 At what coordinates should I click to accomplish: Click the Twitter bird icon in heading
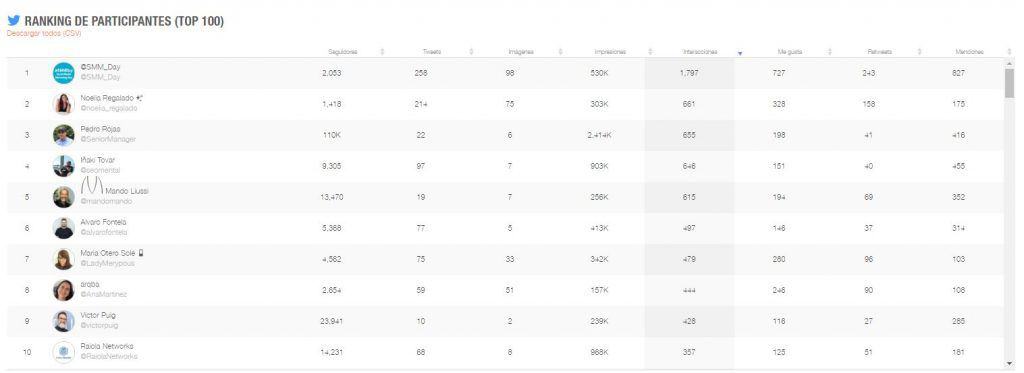pos(14,22)
